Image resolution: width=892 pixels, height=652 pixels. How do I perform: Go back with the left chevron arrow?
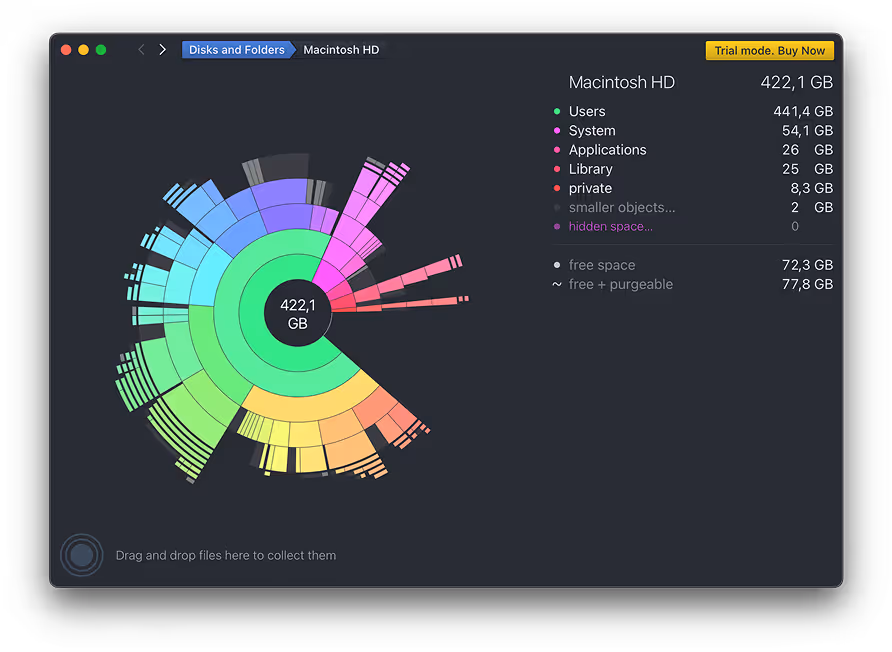[x=142, y=50]
